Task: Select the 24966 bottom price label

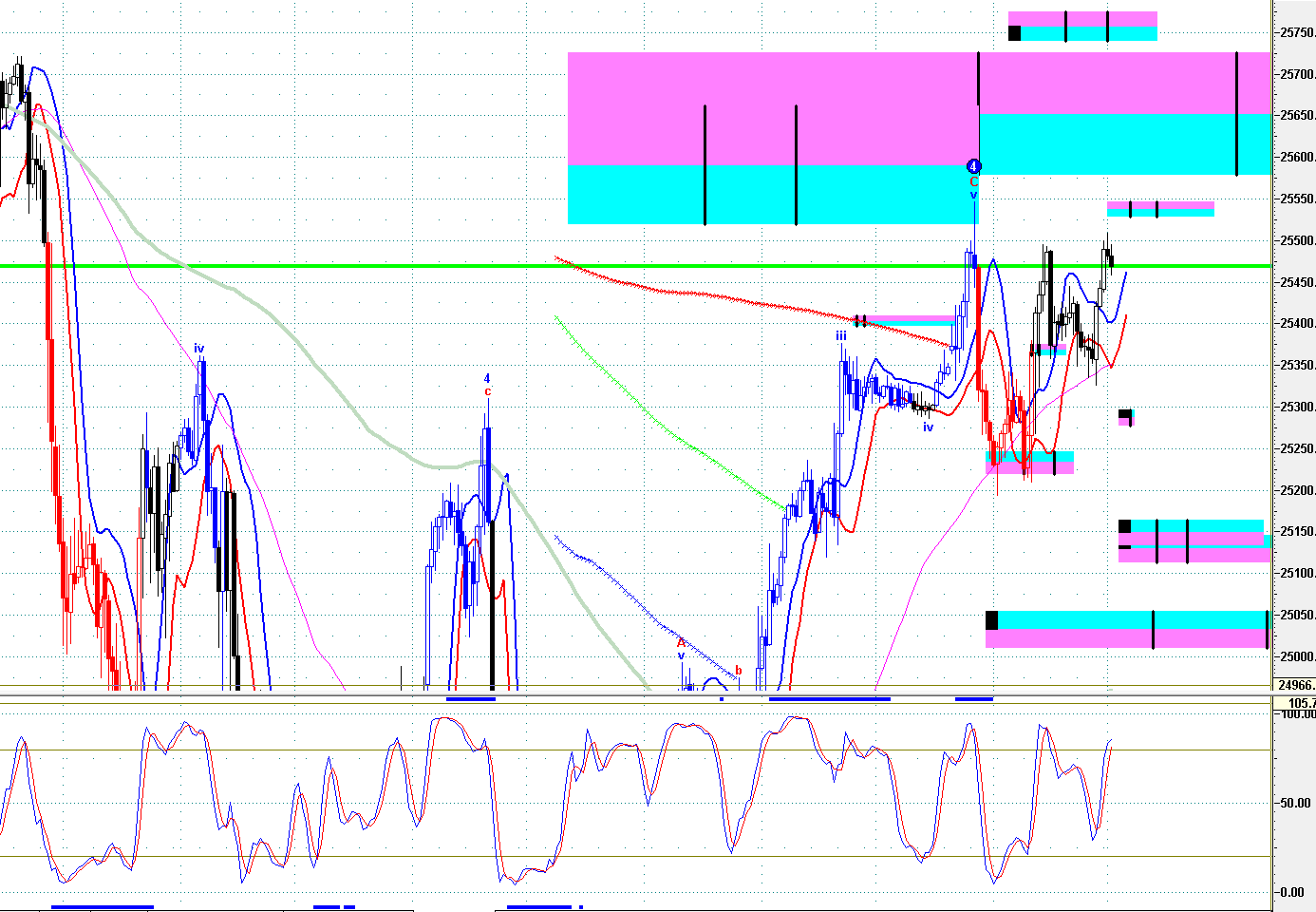Action: [1296, 685]
